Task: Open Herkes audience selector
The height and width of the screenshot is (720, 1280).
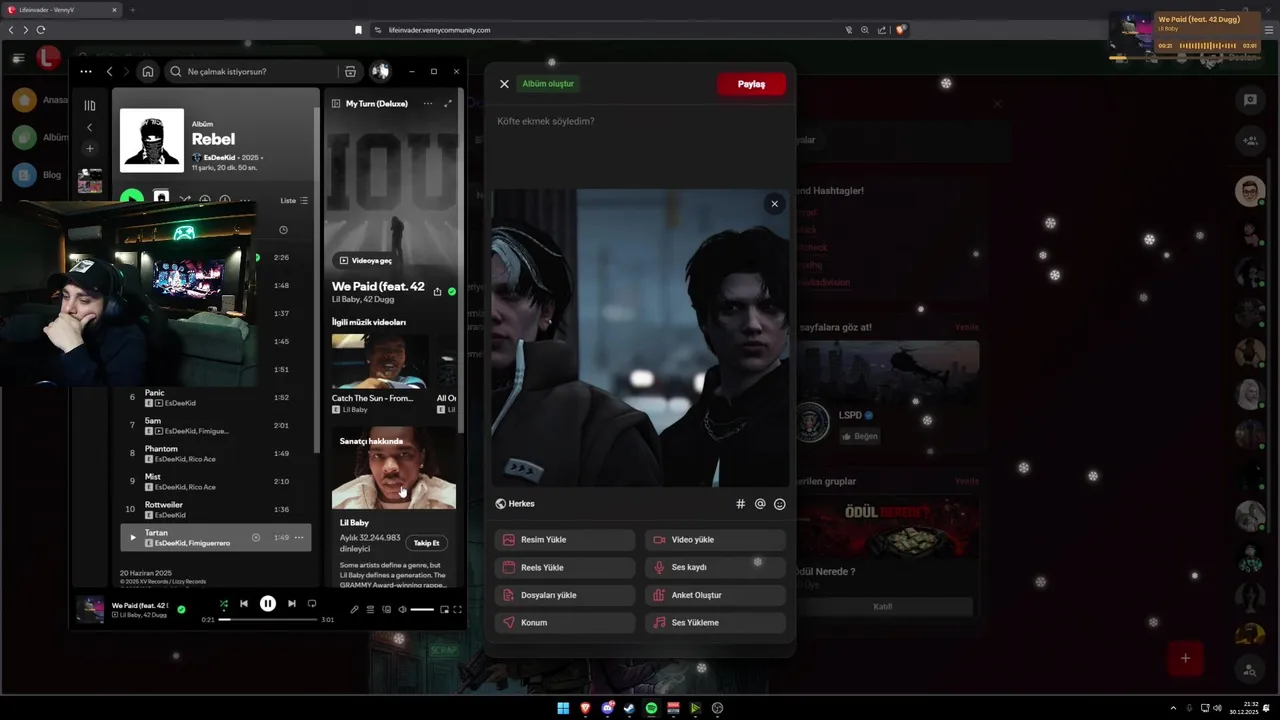Action: [x=515, y=504]
